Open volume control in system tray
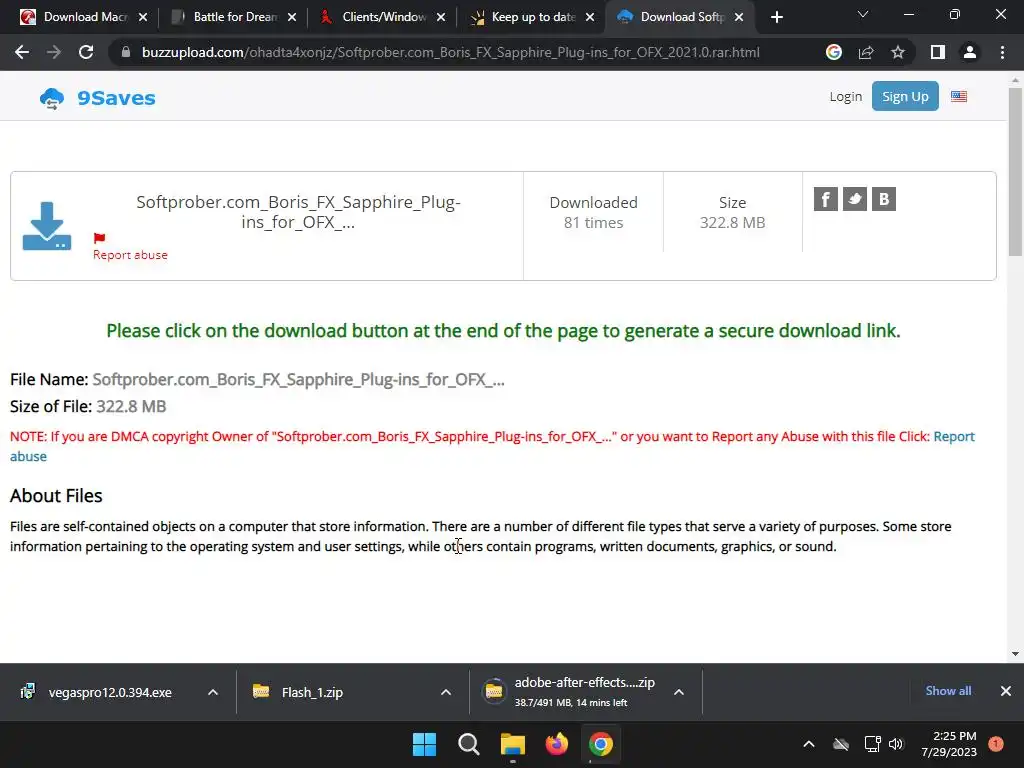The width and height of the screenshot is (1024, 768). [896, 744]
